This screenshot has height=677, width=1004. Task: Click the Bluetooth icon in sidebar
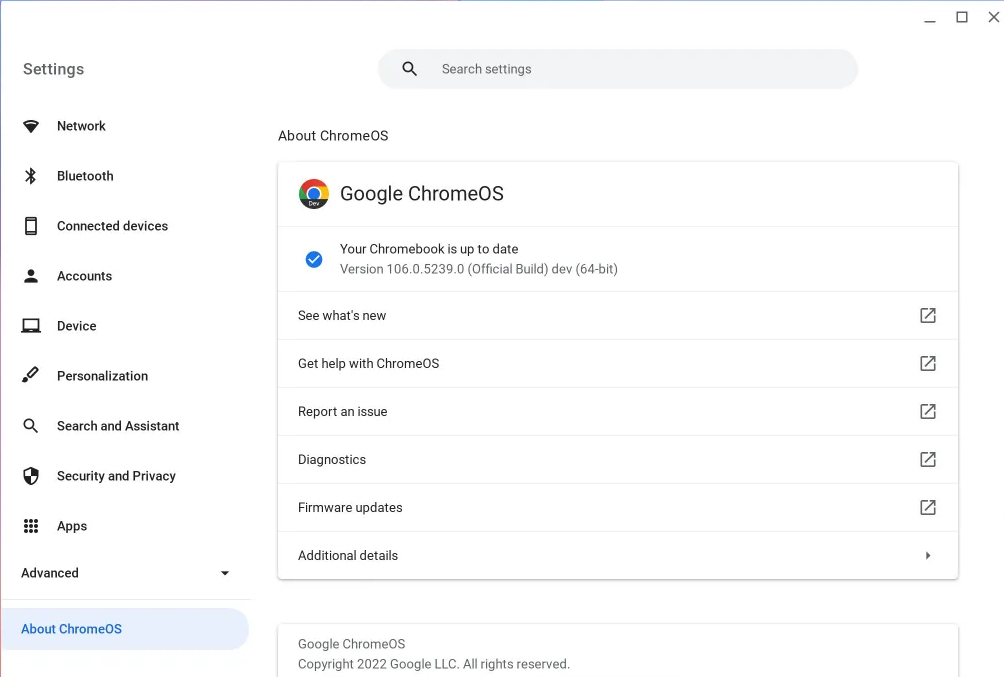[x=30, y=176]
